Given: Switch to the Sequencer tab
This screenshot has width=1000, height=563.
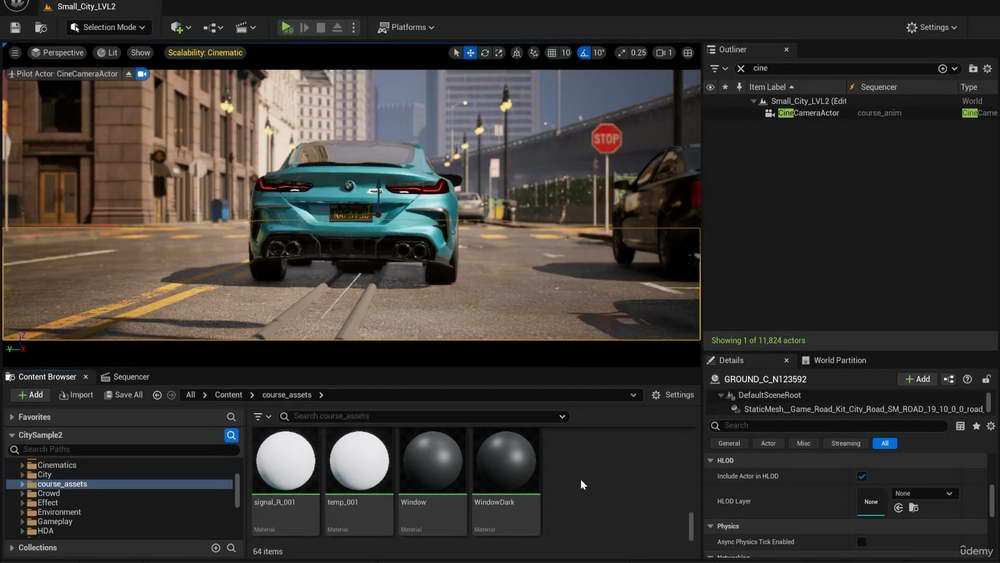Looking at the screenshot, I should (125, 377).
